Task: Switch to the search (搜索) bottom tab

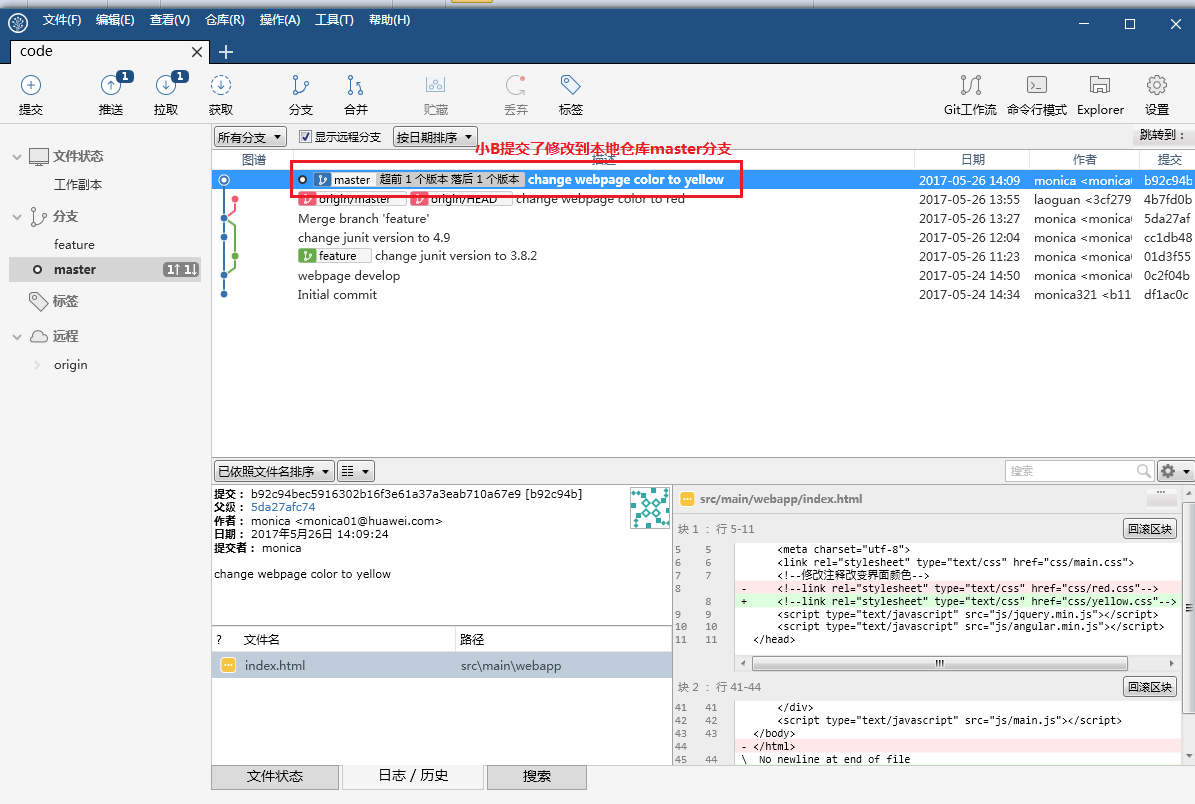Action: pos(537,777)
